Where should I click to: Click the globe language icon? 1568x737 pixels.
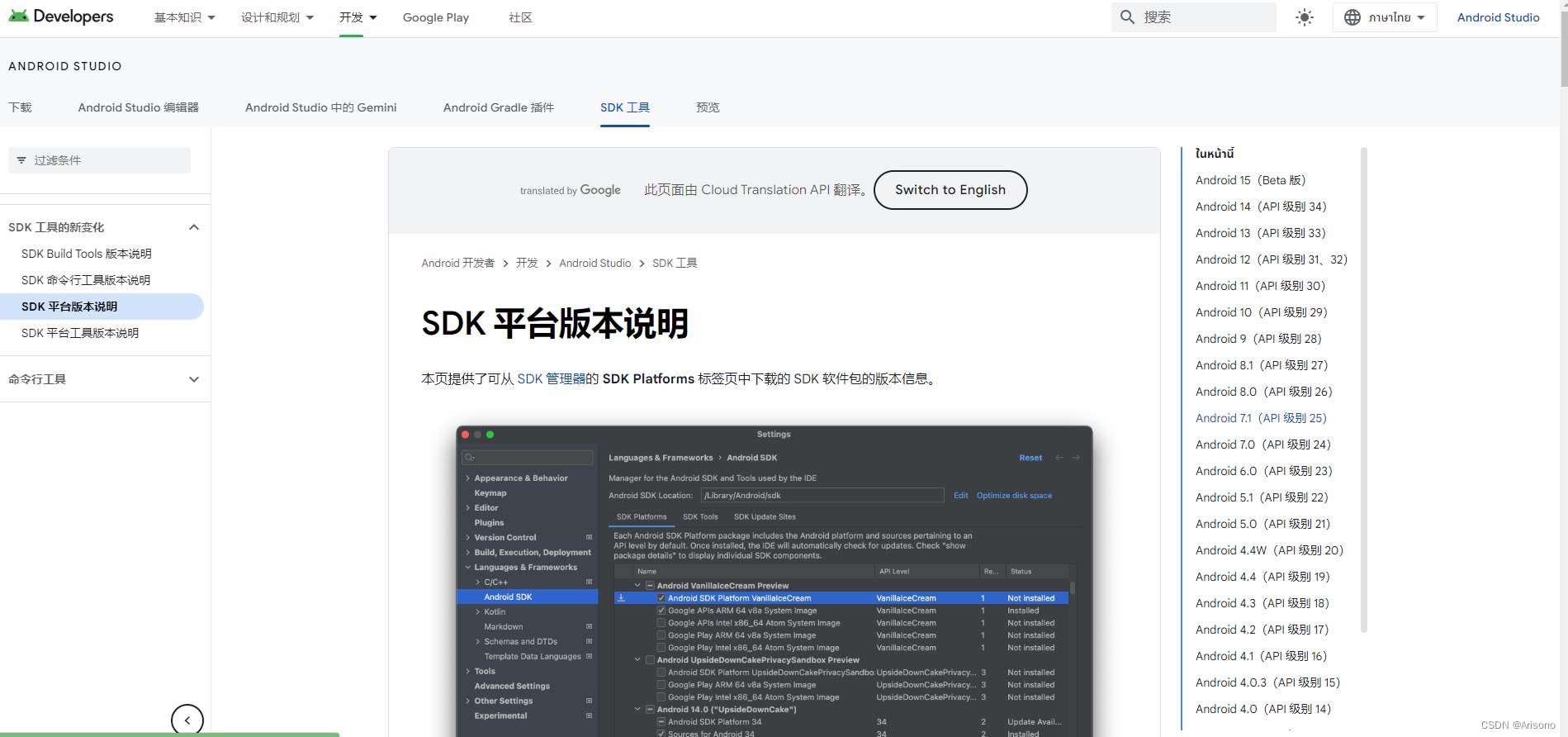coord(1352,17)
